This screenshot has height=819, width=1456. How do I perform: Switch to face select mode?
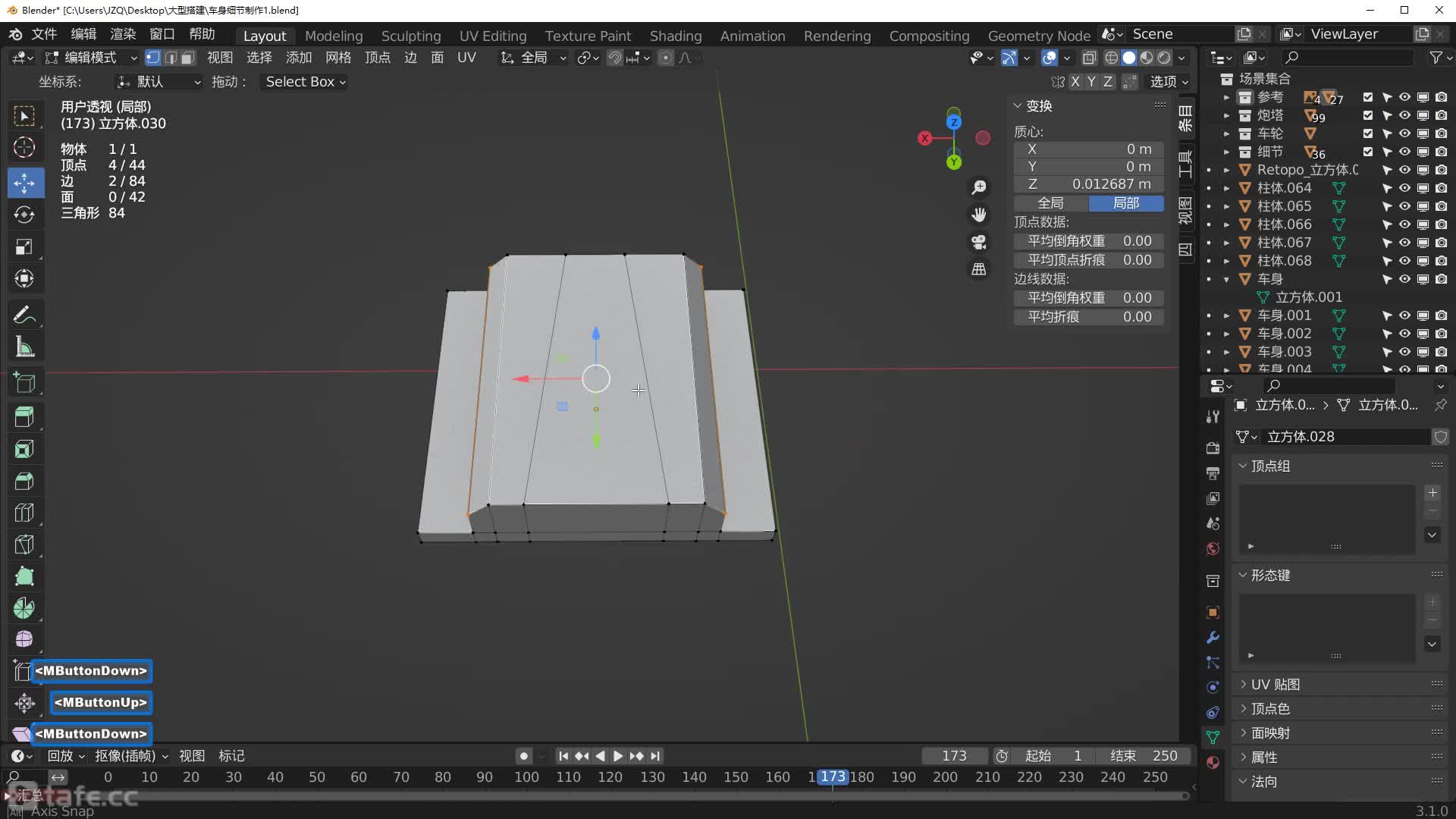pos(188,58)
